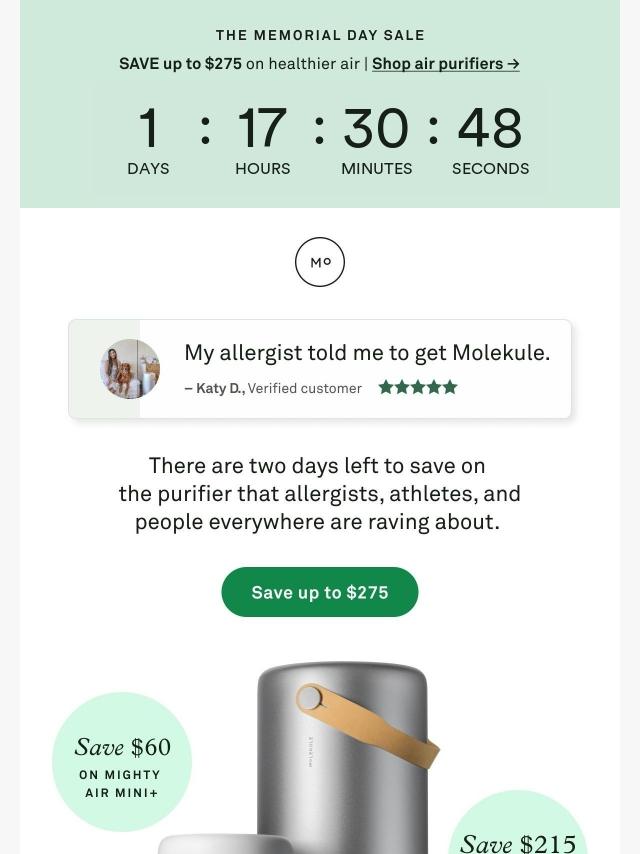
Task: Click the silver air purifier product image
Action: 342,758
